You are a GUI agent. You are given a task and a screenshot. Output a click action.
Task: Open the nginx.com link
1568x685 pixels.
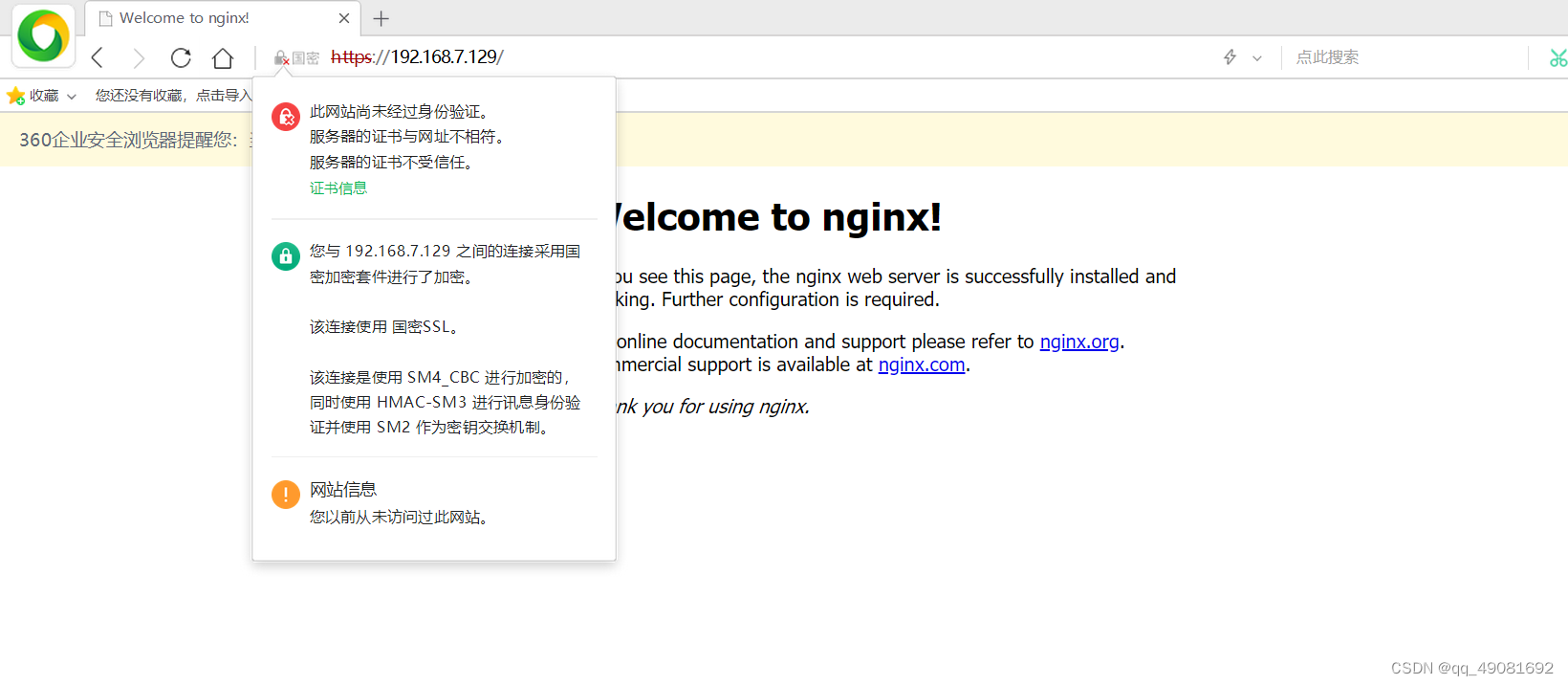[x=922, y=365]
